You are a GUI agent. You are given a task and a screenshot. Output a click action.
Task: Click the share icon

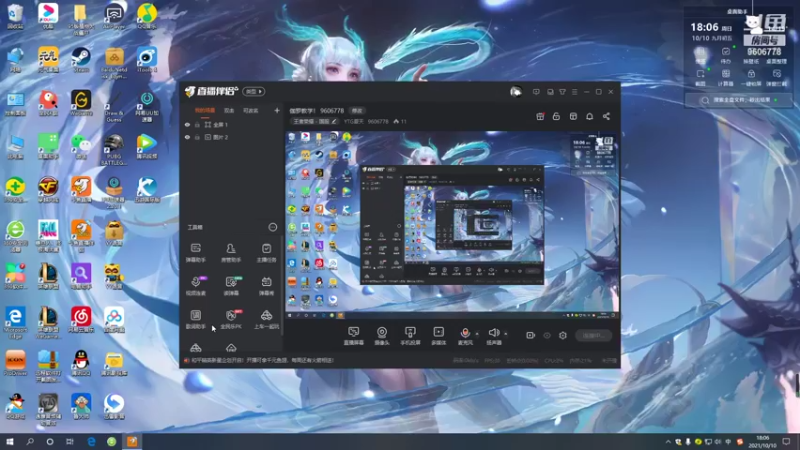click(x=606, y=116)
